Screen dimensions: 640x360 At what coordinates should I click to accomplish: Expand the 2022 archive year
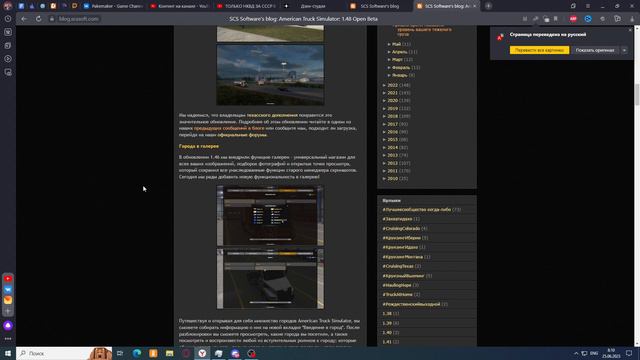[384, 85]
